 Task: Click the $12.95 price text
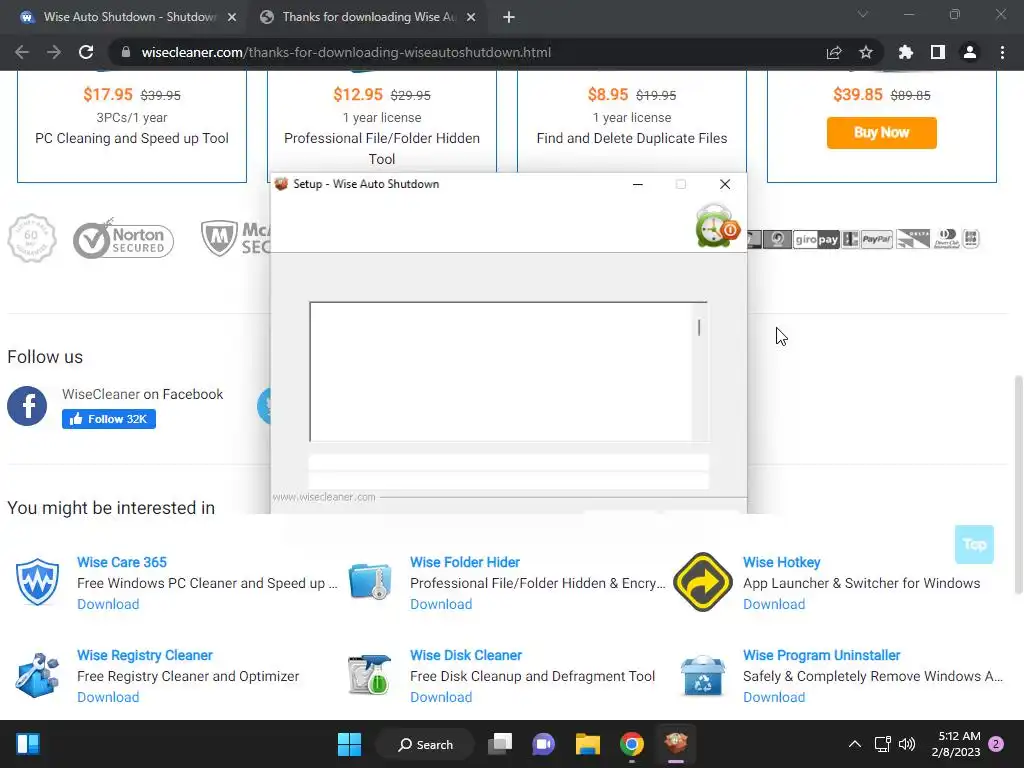click(358, 95)
